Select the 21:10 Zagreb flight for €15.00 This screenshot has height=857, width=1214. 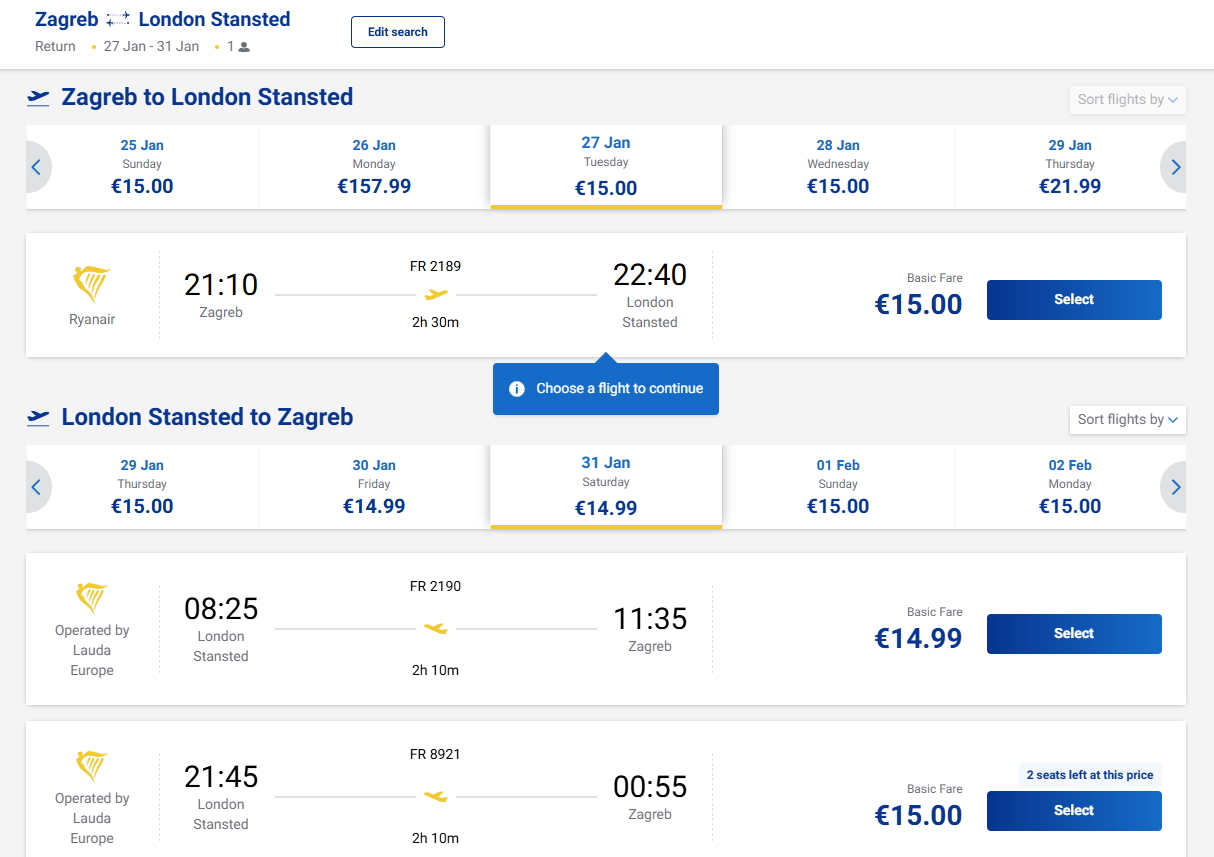1074,300
